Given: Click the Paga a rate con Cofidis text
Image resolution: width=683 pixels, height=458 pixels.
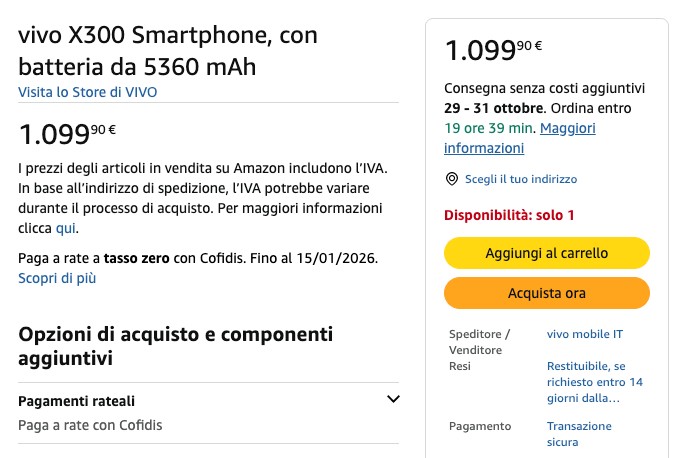Looking at the screenshot, I should 90,425.
